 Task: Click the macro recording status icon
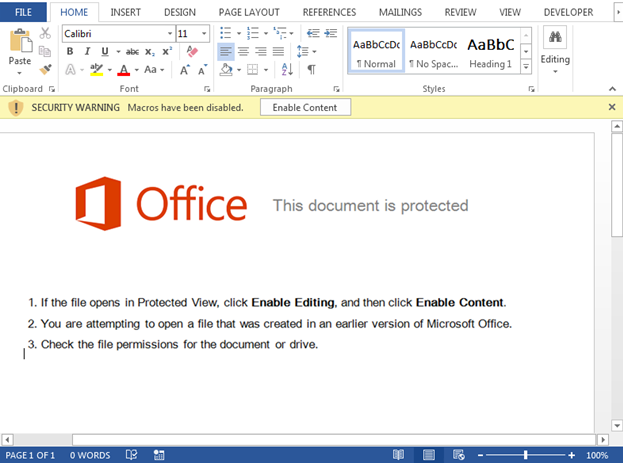coord(159,455)
